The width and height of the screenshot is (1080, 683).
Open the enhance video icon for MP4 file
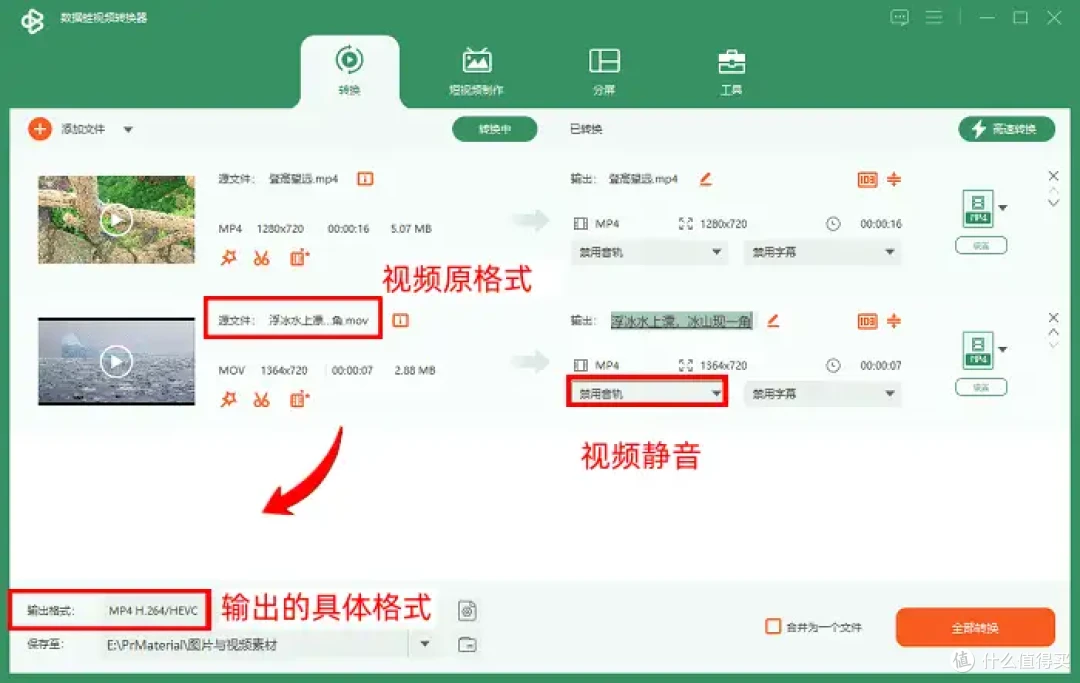299,258
